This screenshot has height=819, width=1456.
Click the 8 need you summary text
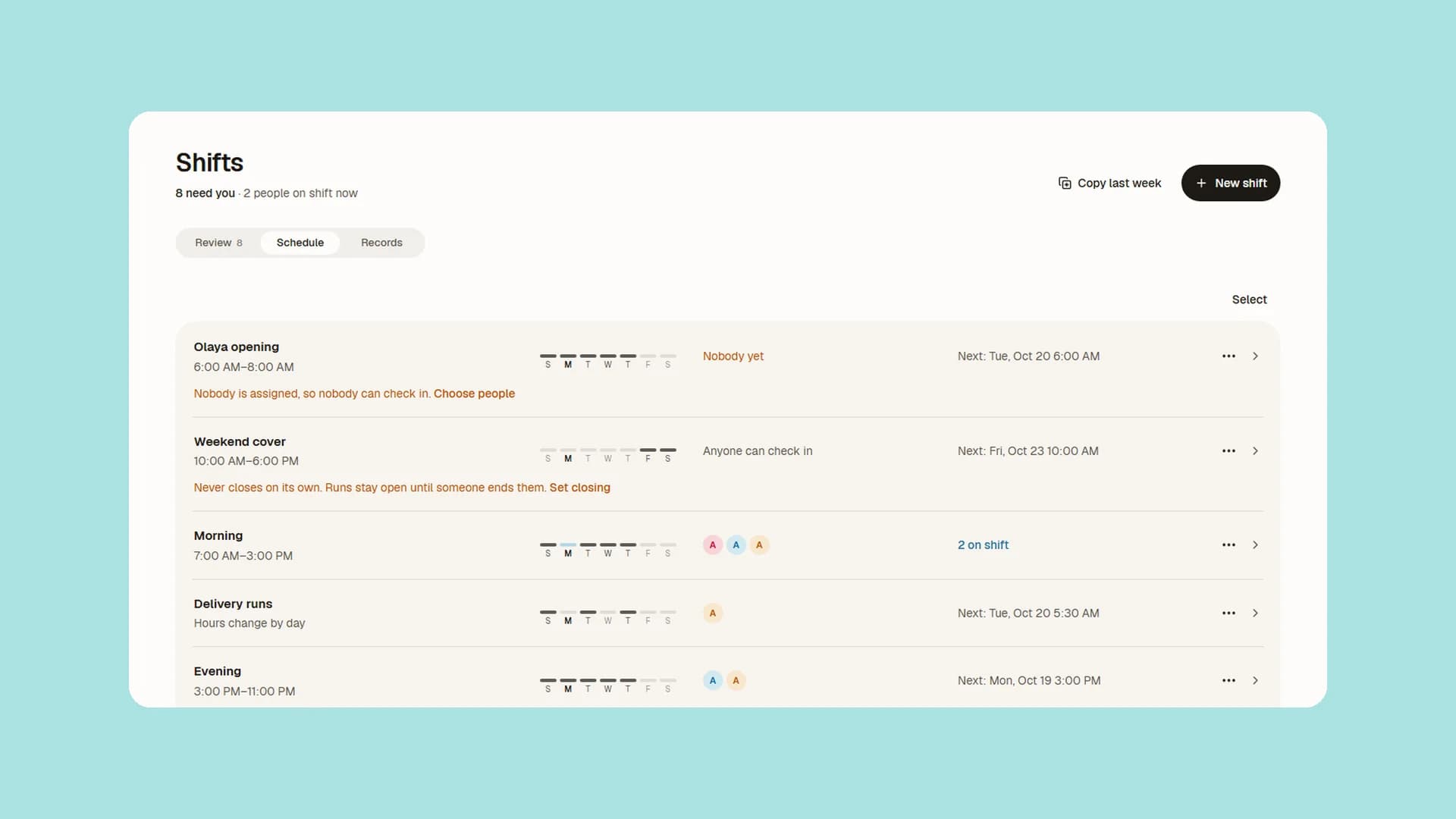(x=206, y=193)
